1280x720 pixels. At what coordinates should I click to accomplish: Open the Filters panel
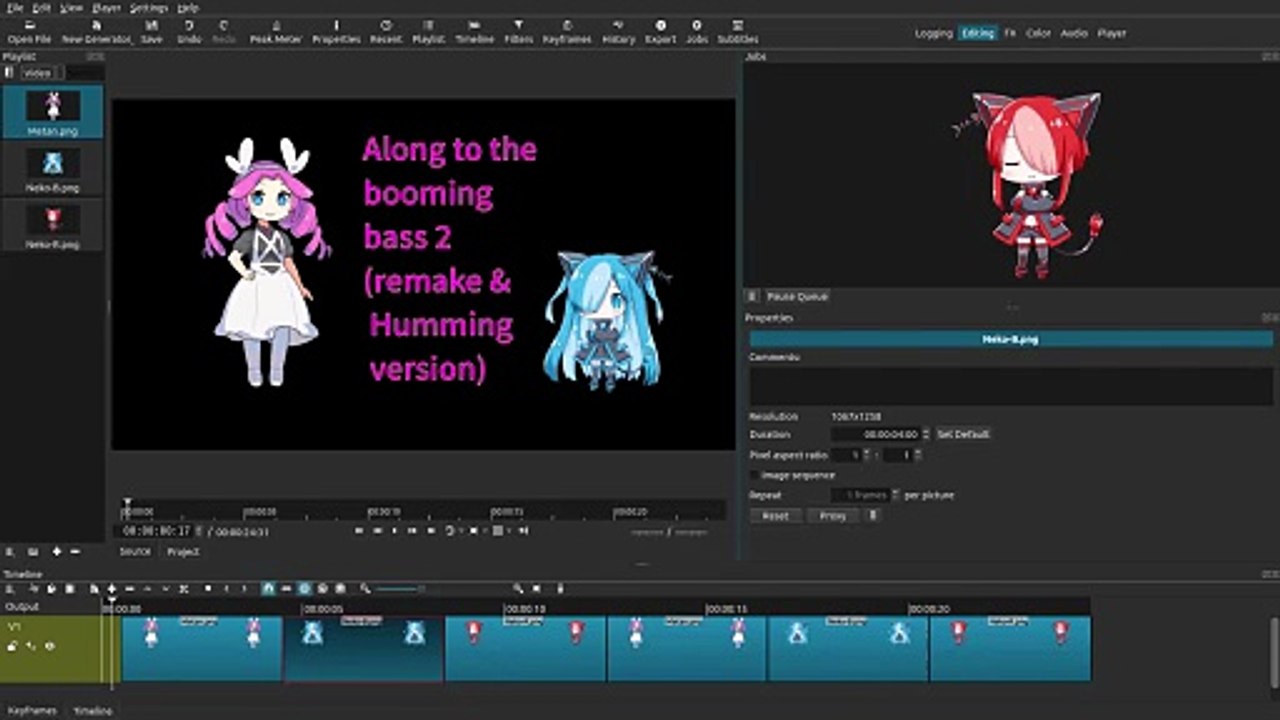click(x=518, y=32)
